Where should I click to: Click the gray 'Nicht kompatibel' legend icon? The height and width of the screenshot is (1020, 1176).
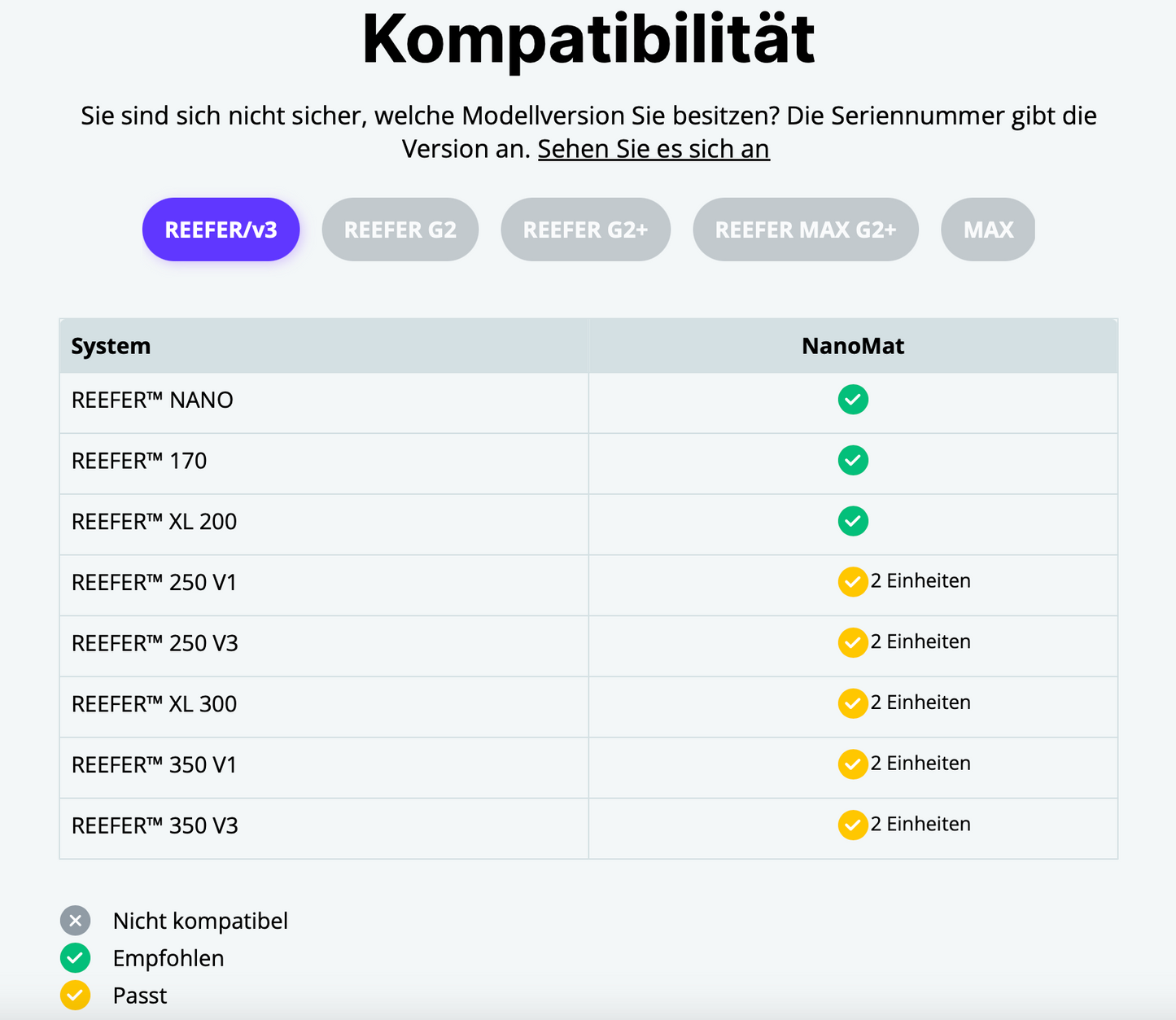point(75,921)
